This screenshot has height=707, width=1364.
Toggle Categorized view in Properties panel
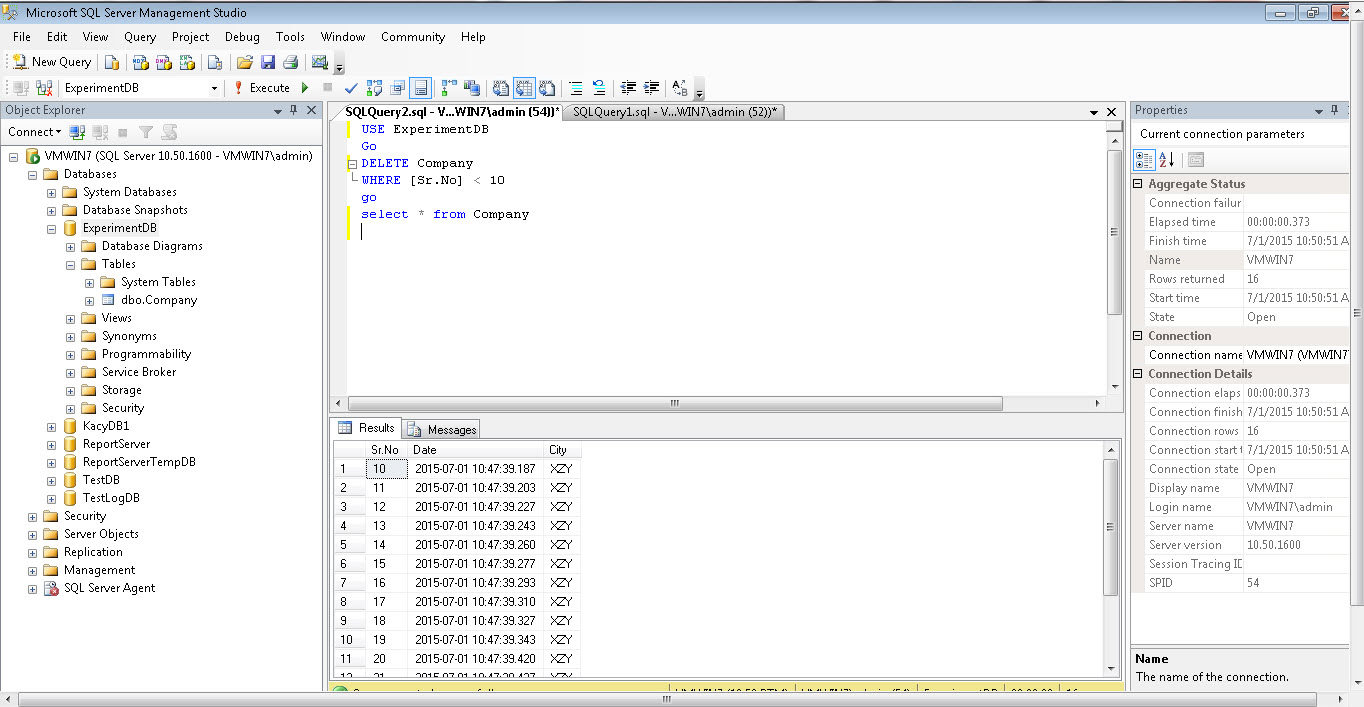coord(1145,160)
